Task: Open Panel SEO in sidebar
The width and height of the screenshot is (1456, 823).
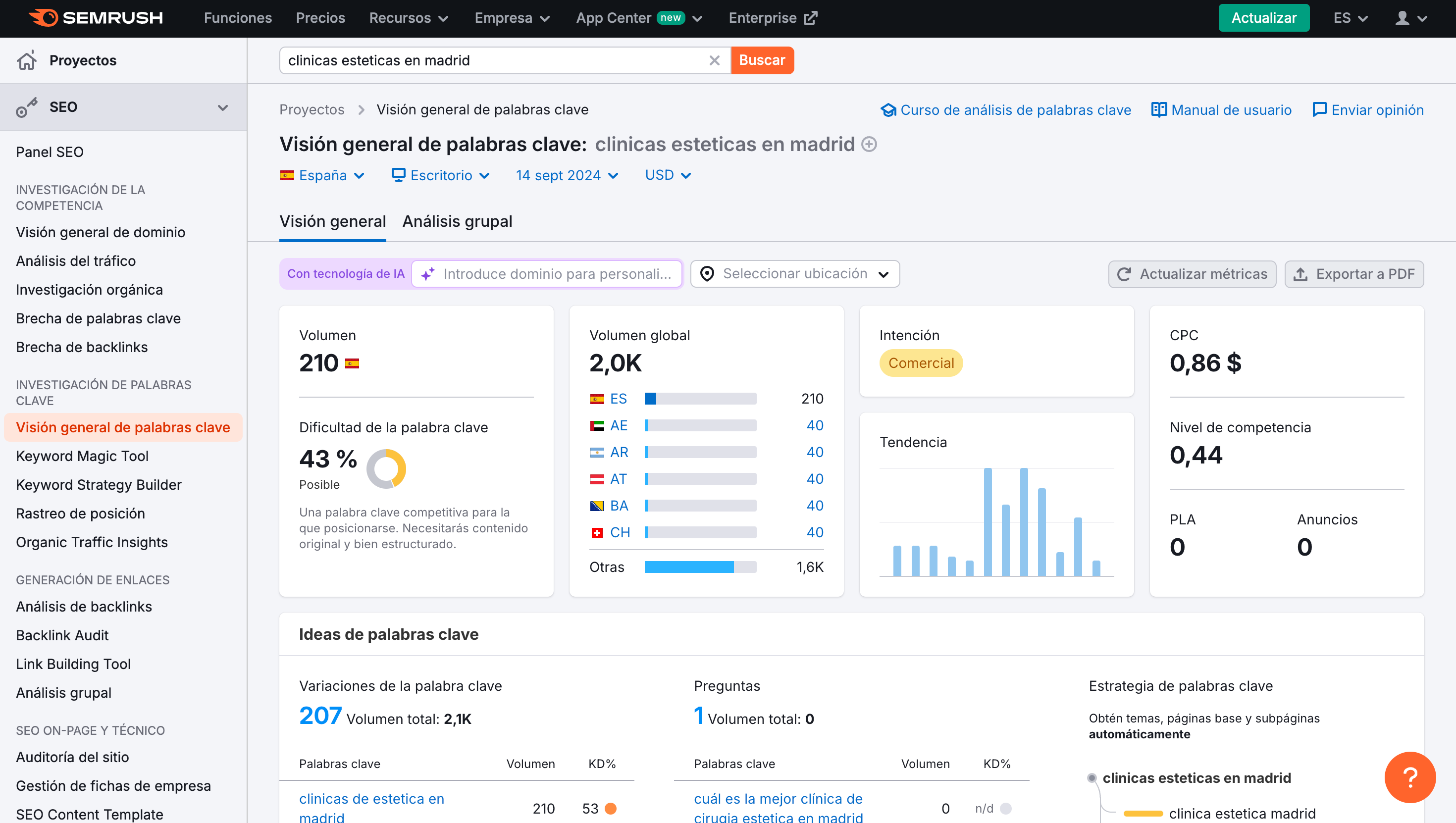Action: tap(50, 152)
